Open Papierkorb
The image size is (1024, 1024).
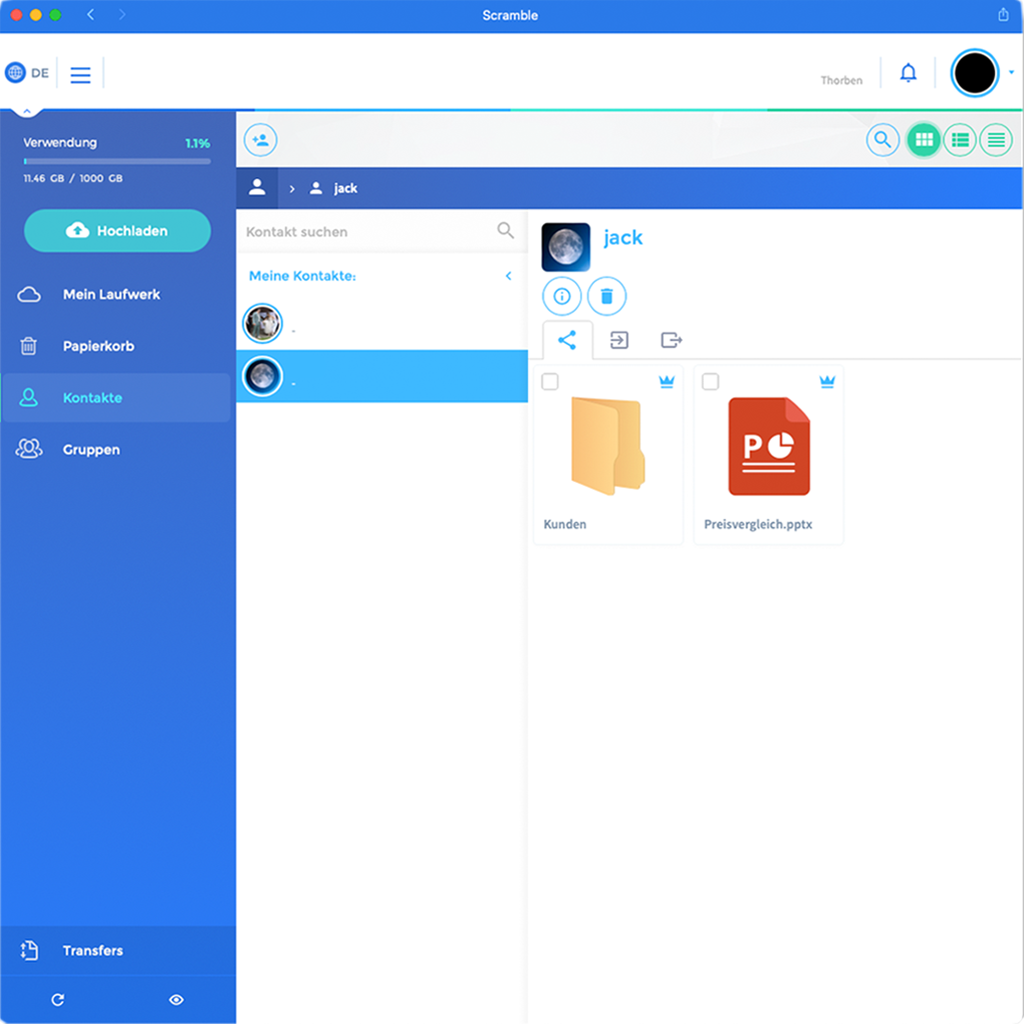116,346
